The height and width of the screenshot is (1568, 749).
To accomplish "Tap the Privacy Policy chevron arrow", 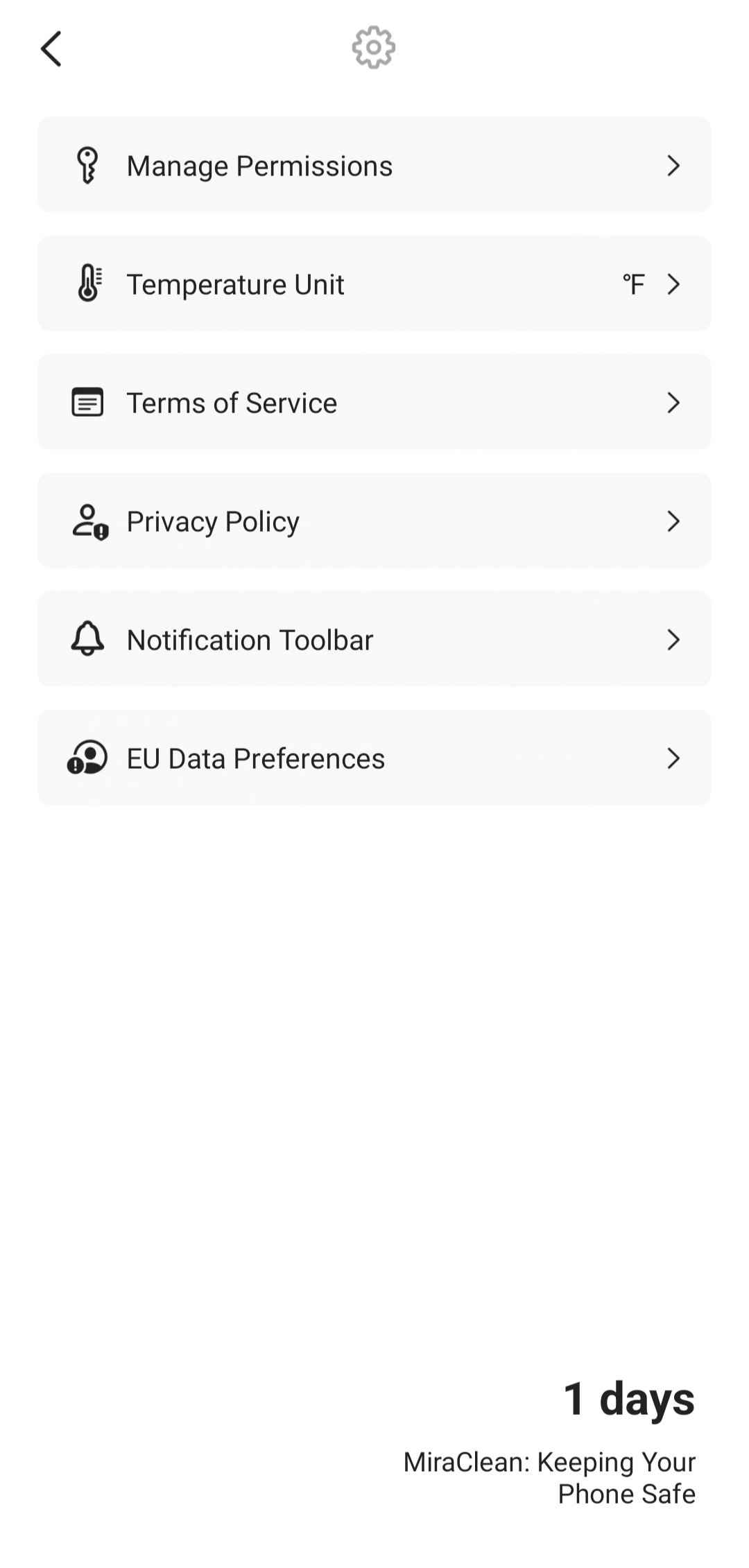I will (673, 521).
